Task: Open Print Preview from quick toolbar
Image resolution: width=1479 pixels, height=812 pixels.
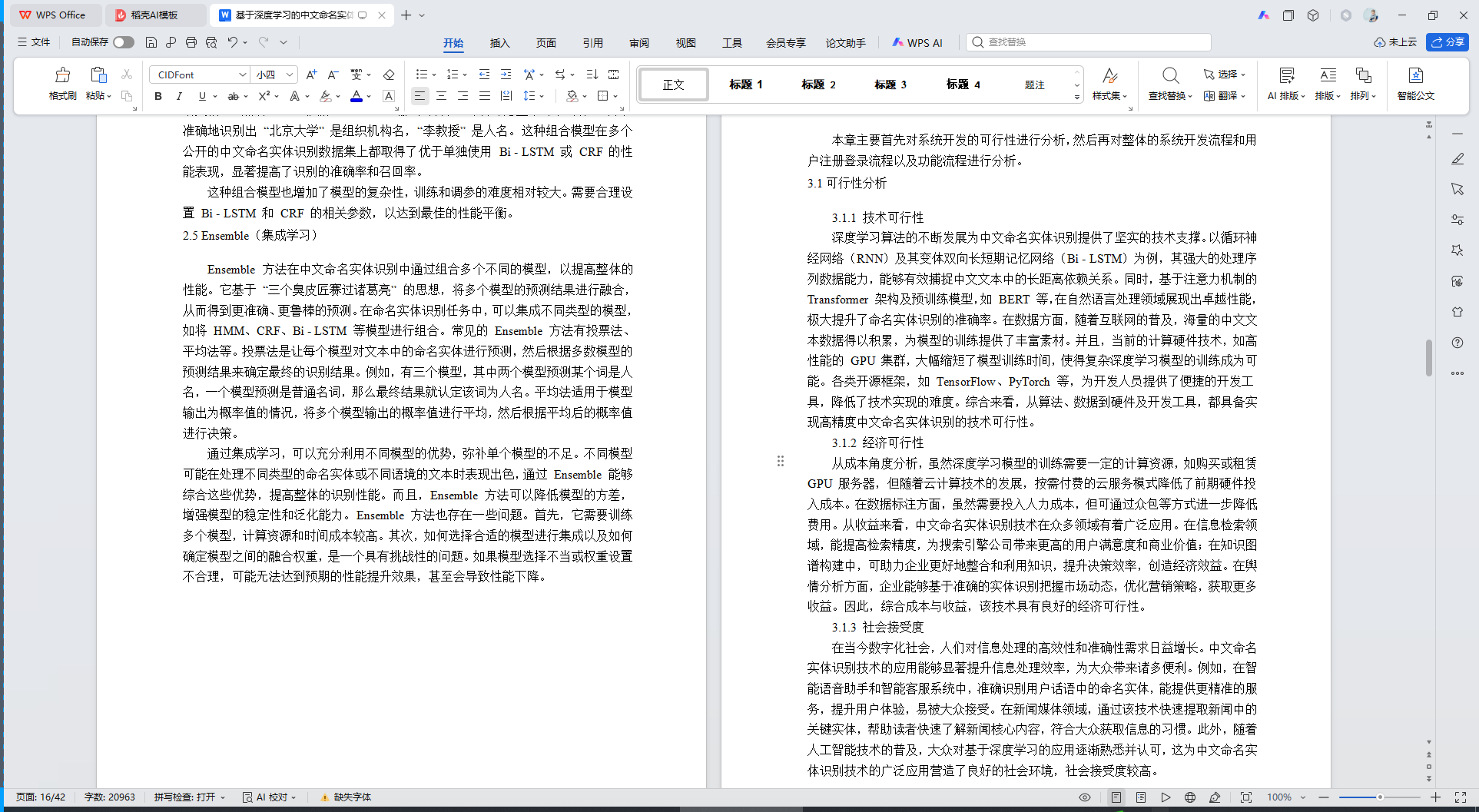Action: [x=211, y=42]
